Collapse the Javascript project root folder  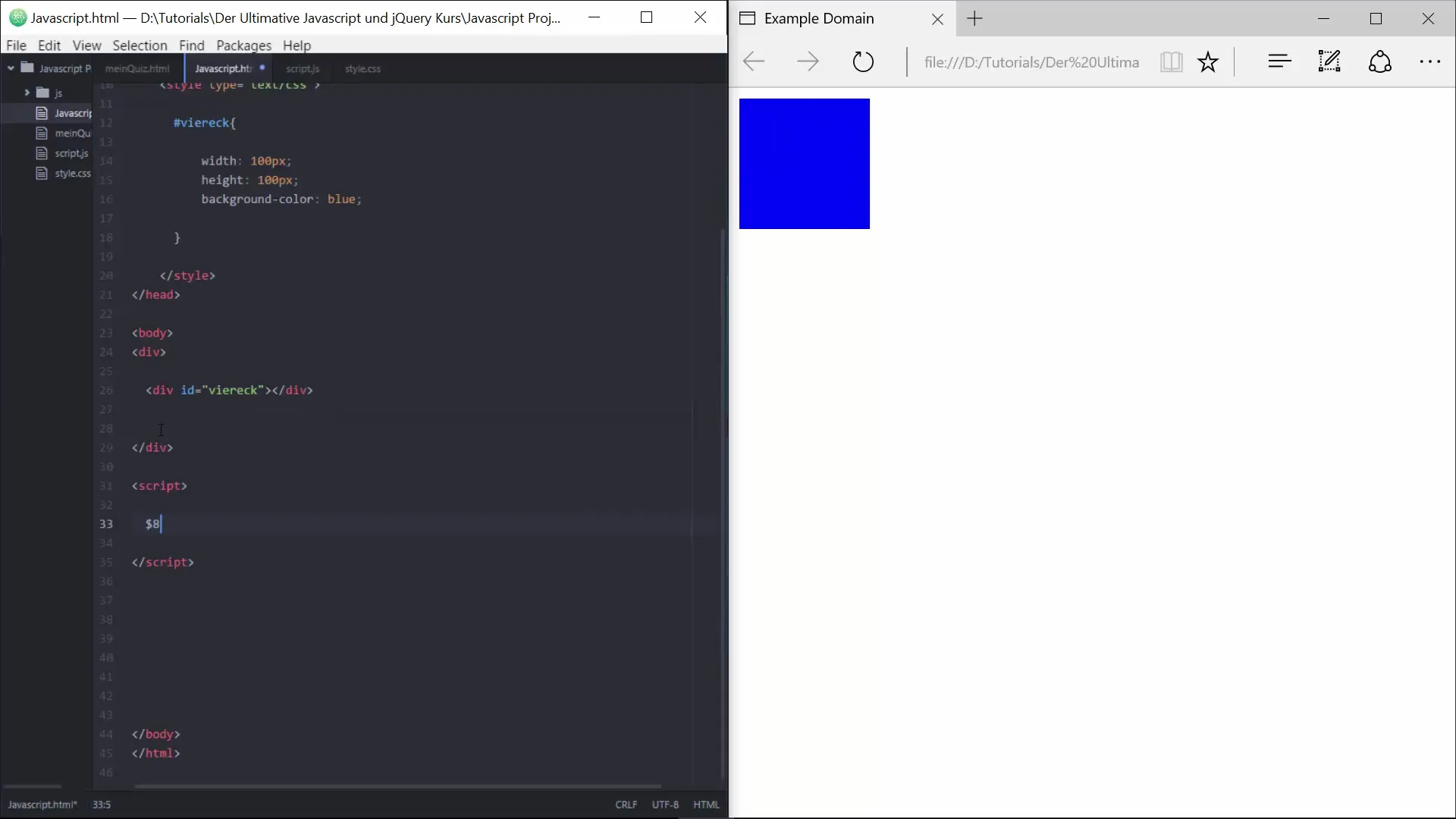coord(11,68)
